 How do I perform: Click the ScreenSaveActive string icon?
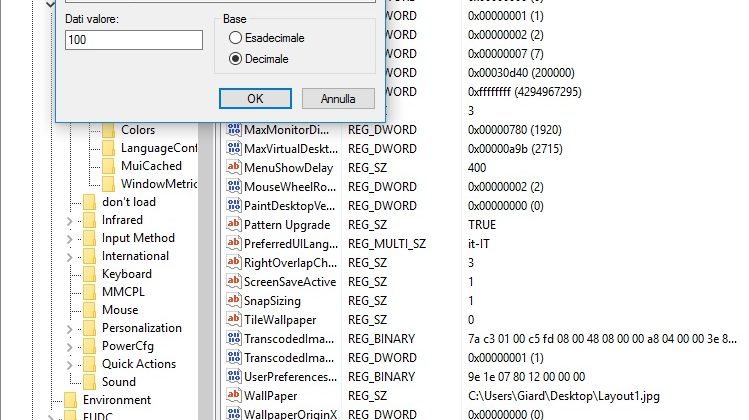point(234,281)
